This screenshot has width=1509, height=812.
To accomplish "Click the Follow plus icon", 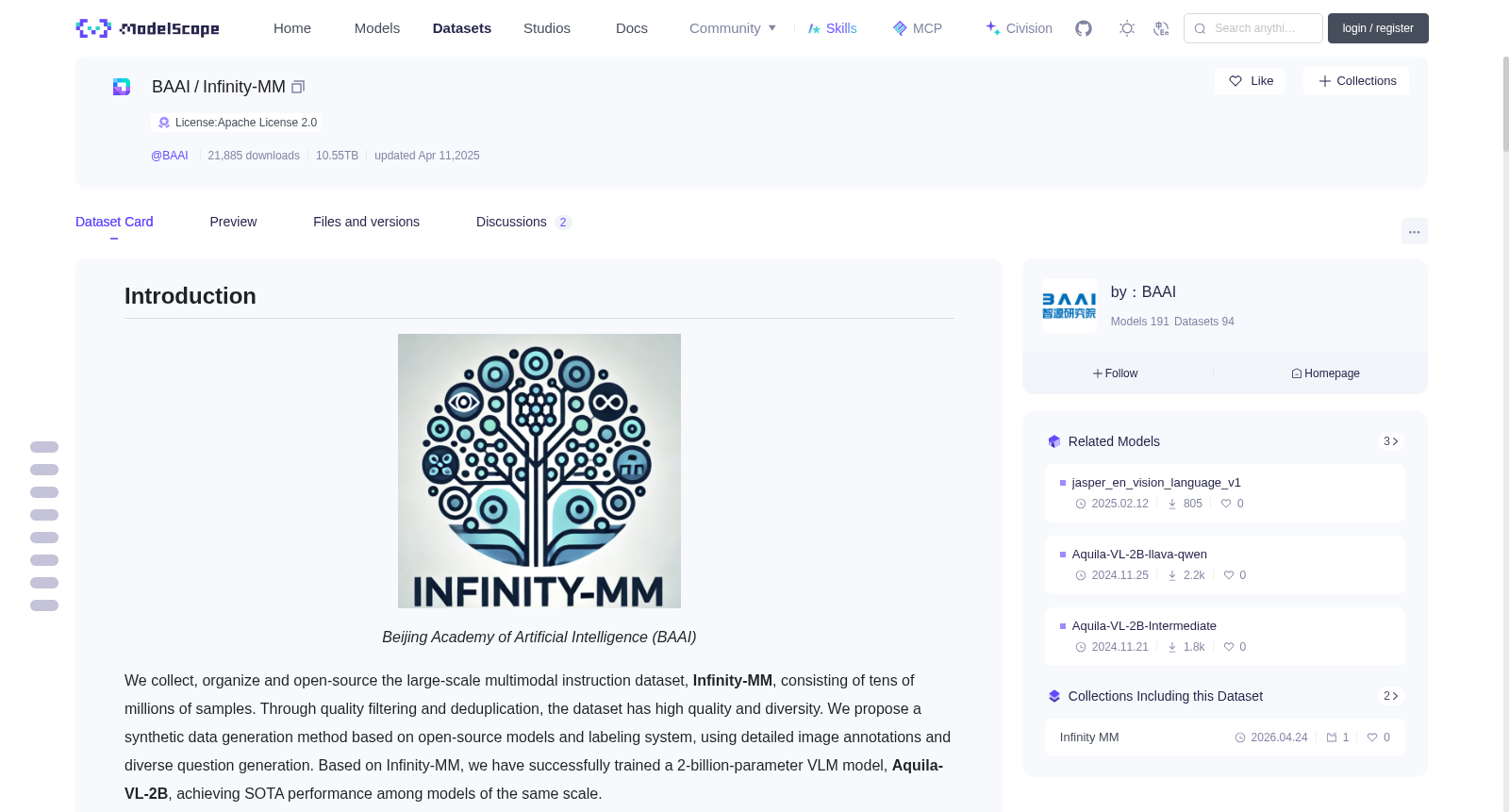I will 1098,373.
